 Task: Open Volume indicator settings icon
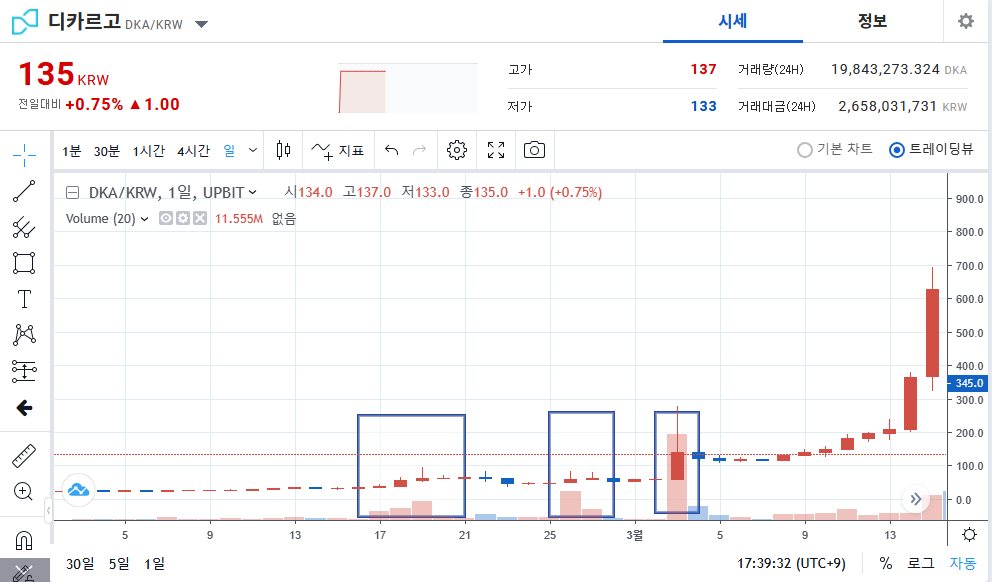[183, 218]
